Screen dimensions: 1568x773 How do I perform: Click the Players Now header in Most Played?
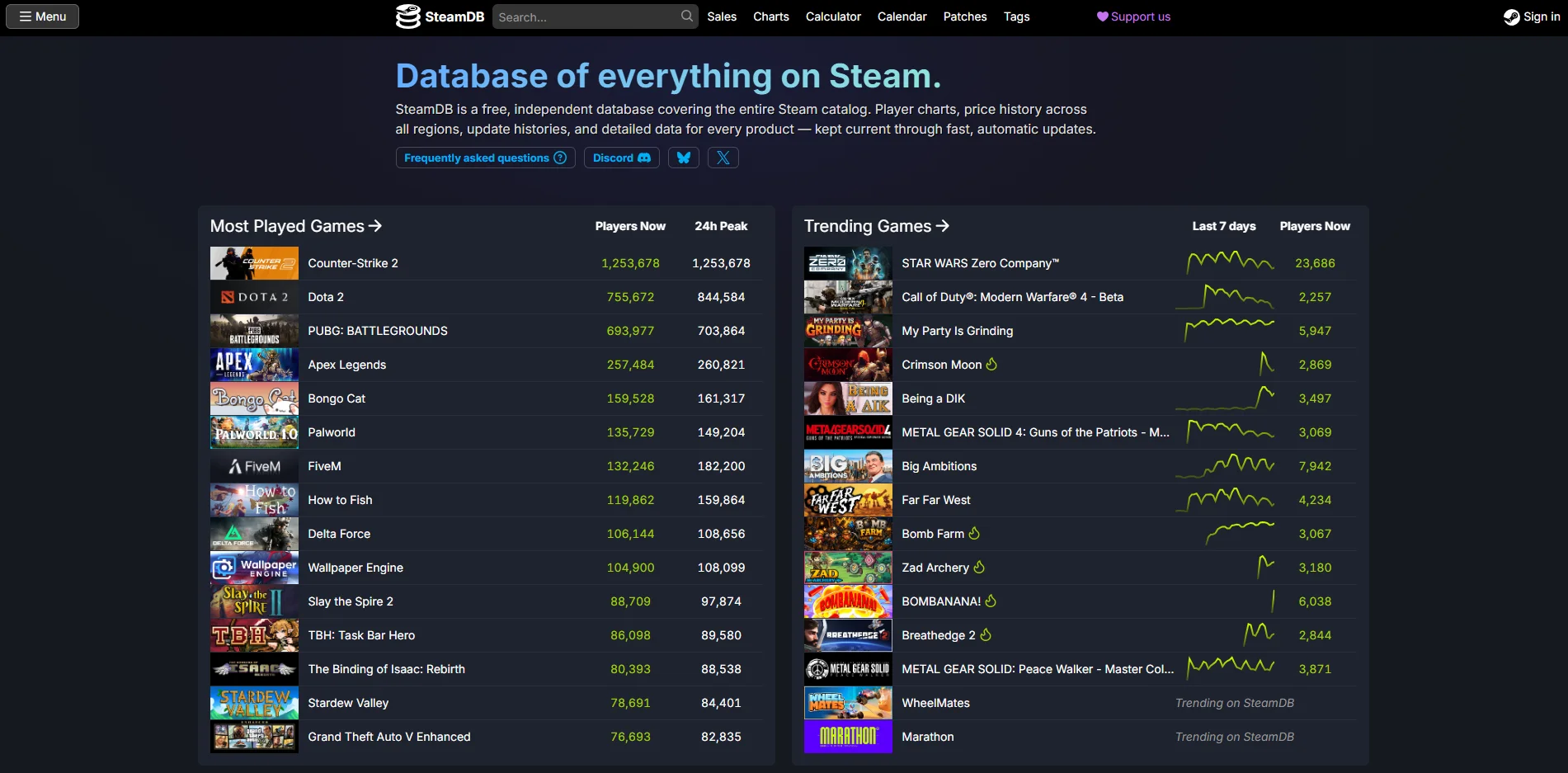(x=630, y=226)
